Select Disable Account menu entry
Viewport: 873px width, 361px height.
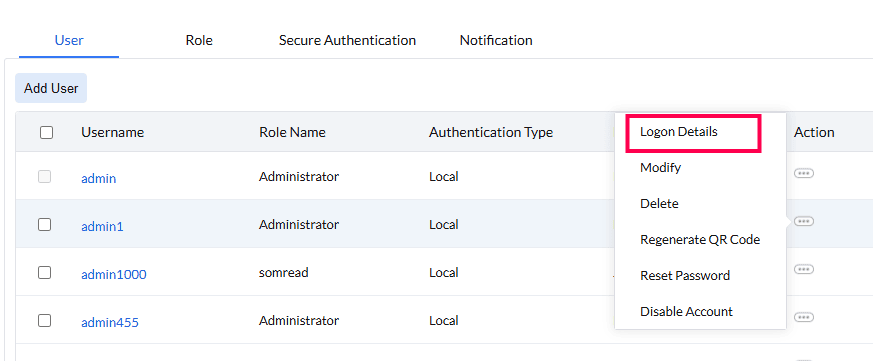pyautogui.click(x=686, y=311)
